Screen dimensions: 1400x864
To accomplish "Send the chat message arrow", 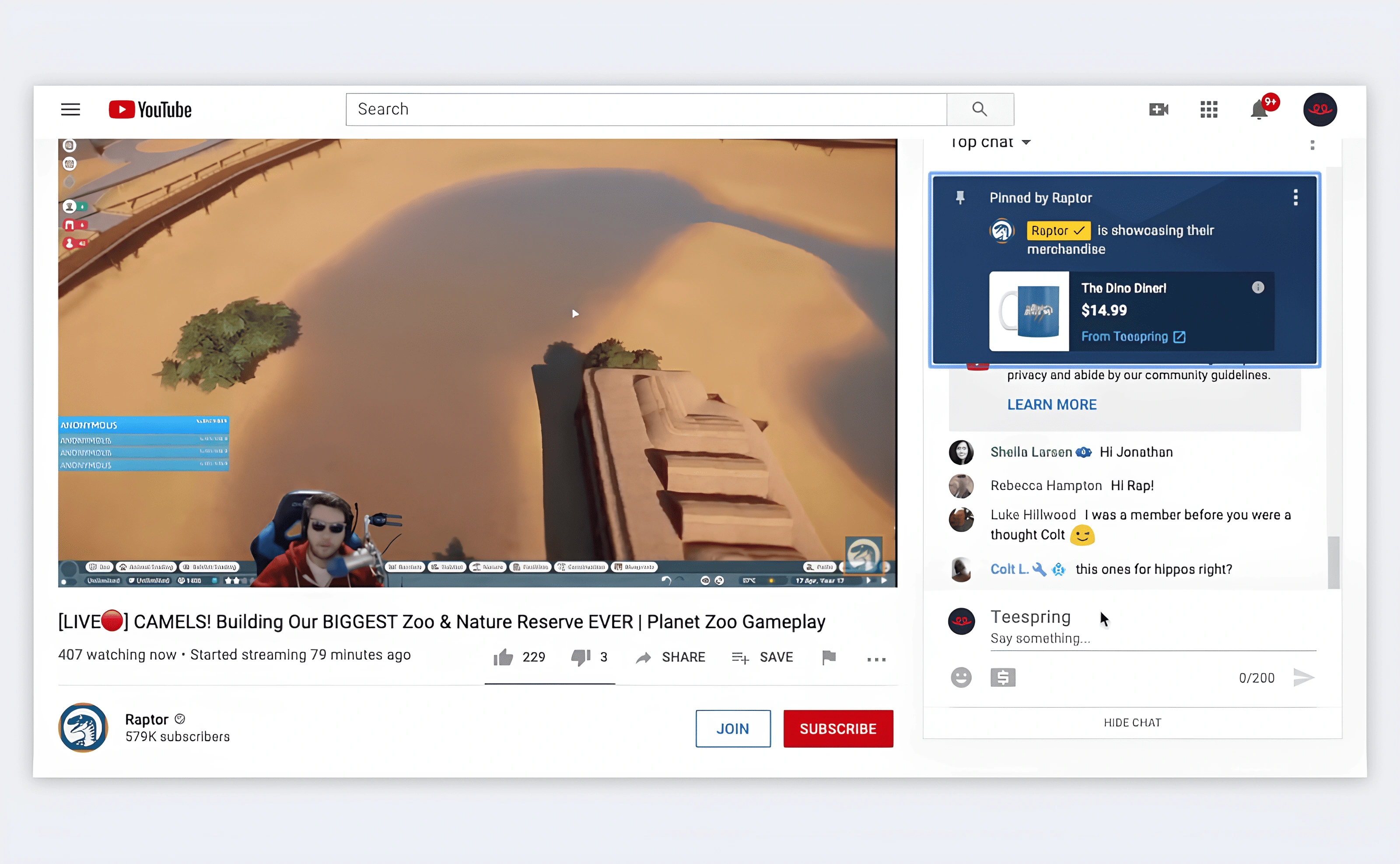I will pyautogui.click(x=1303, y=678).
